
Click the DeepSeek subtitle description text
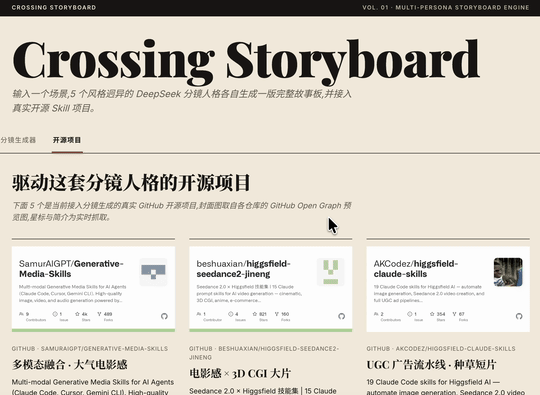pos(182,101)
